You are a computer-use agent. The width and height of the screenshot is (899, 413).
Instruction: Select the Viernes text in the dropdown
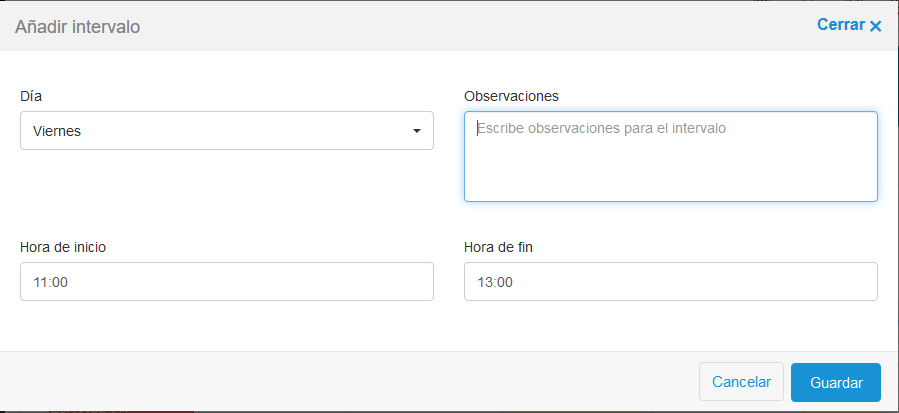coord(57,131)
